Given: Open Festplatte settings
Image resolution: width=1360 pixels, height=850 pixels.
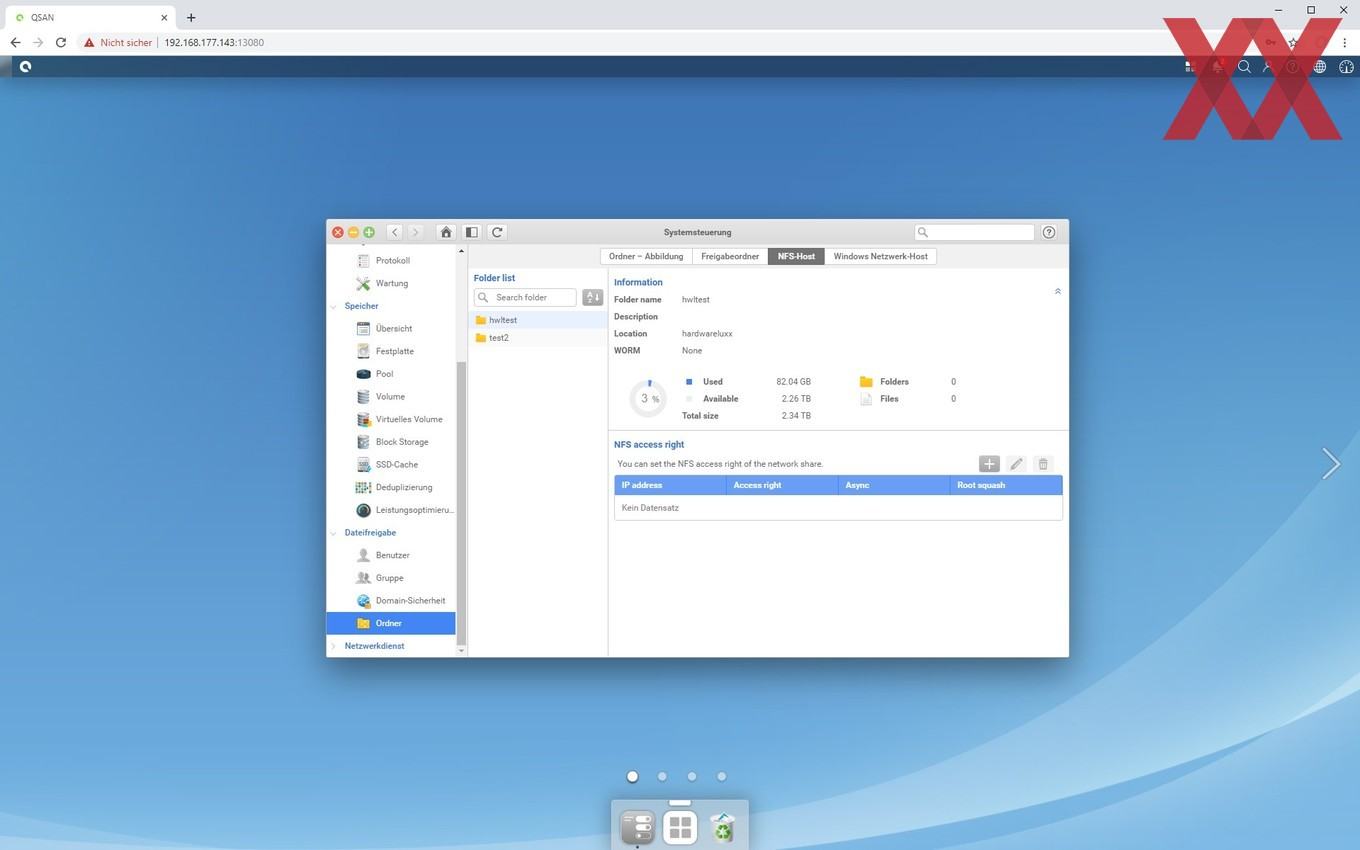Looking at the screenshot, I should pos(394,351).
